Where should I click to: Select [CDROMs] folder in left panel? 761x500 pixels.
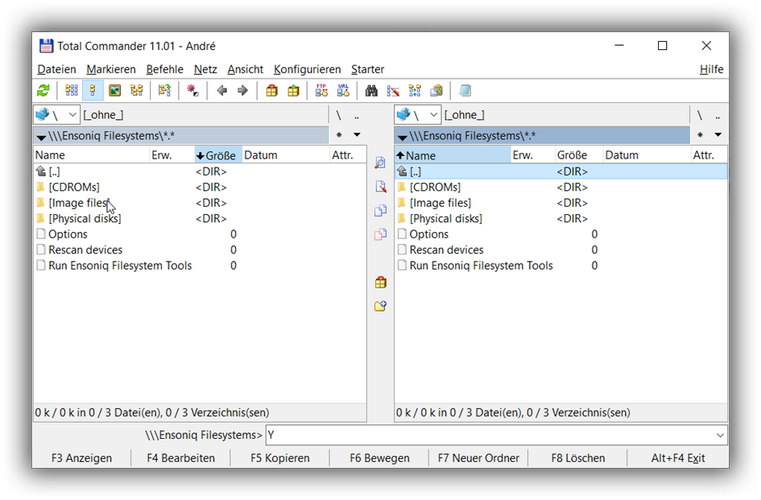pyautogui.click(x=74, y=187)
